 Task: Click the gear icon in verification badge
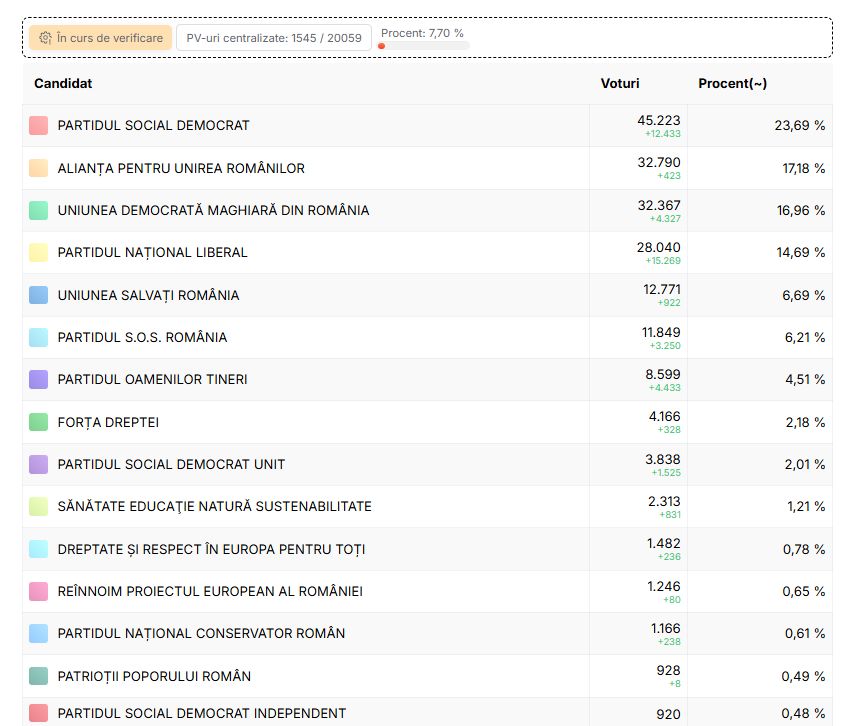coord(45,38)
